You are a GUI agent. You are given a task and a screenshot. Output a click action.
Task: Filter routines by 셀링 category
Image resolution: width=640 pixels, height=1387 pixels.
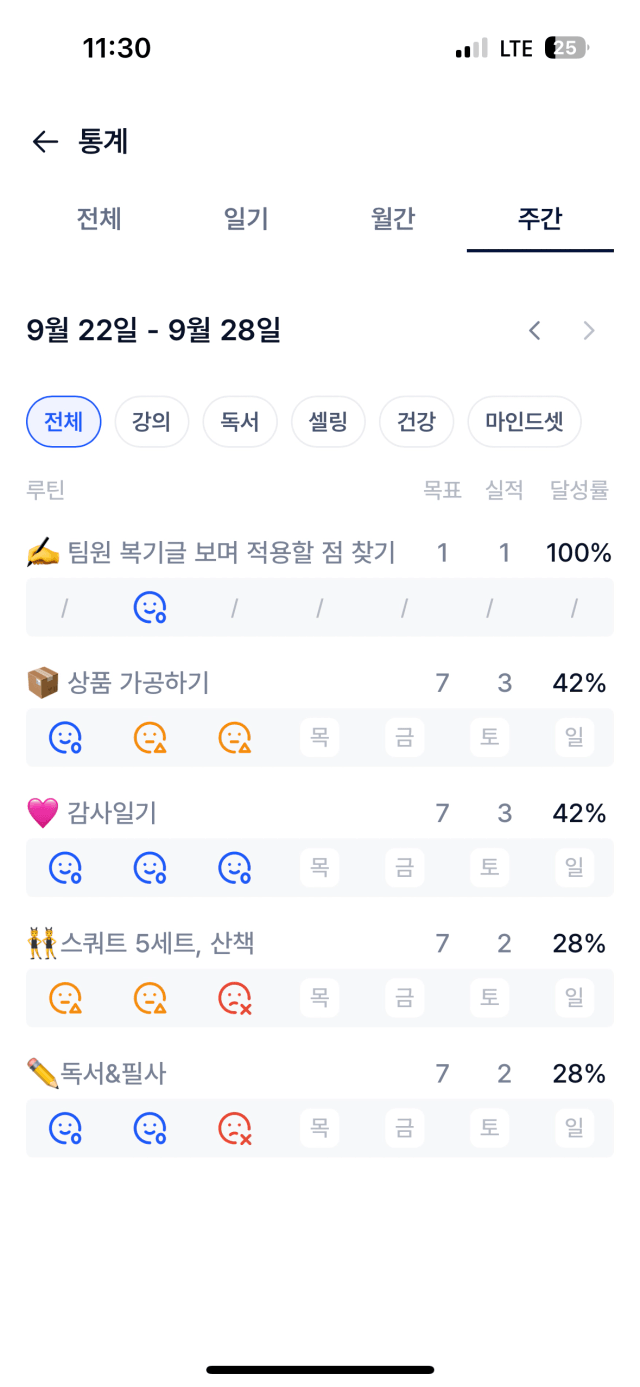pos(328,422)
